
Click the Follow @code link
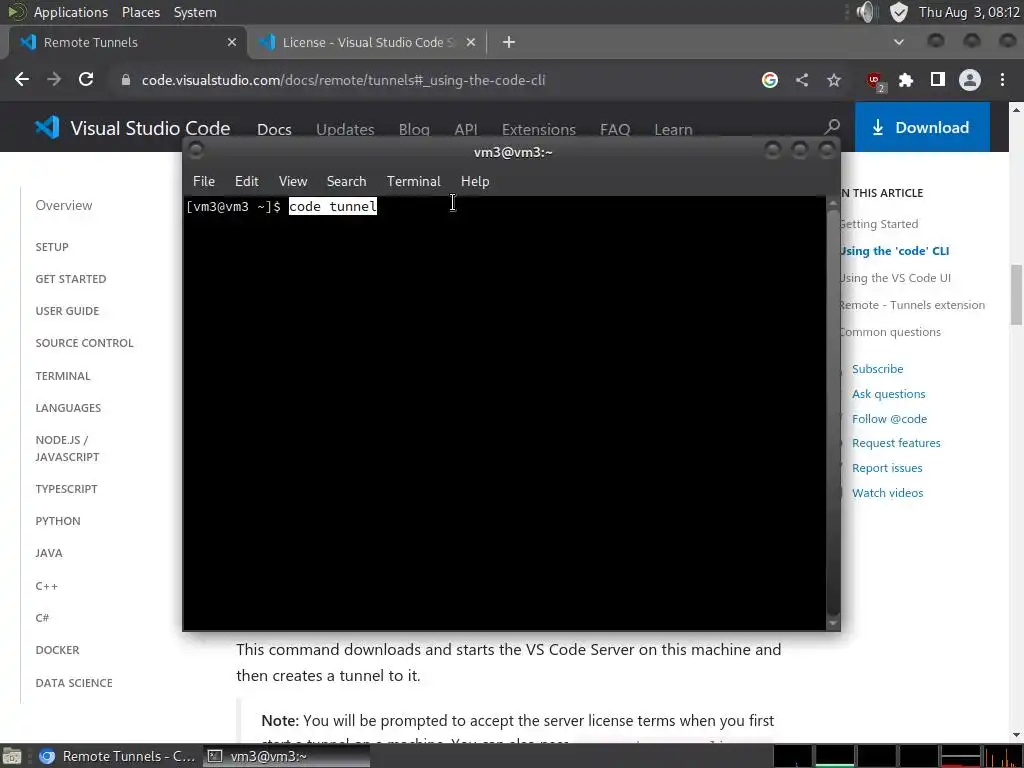889,419
